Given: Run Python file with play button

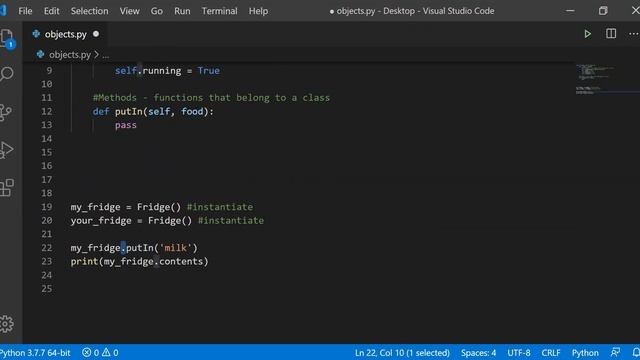Looking at the screenshot, I should 587,34.
